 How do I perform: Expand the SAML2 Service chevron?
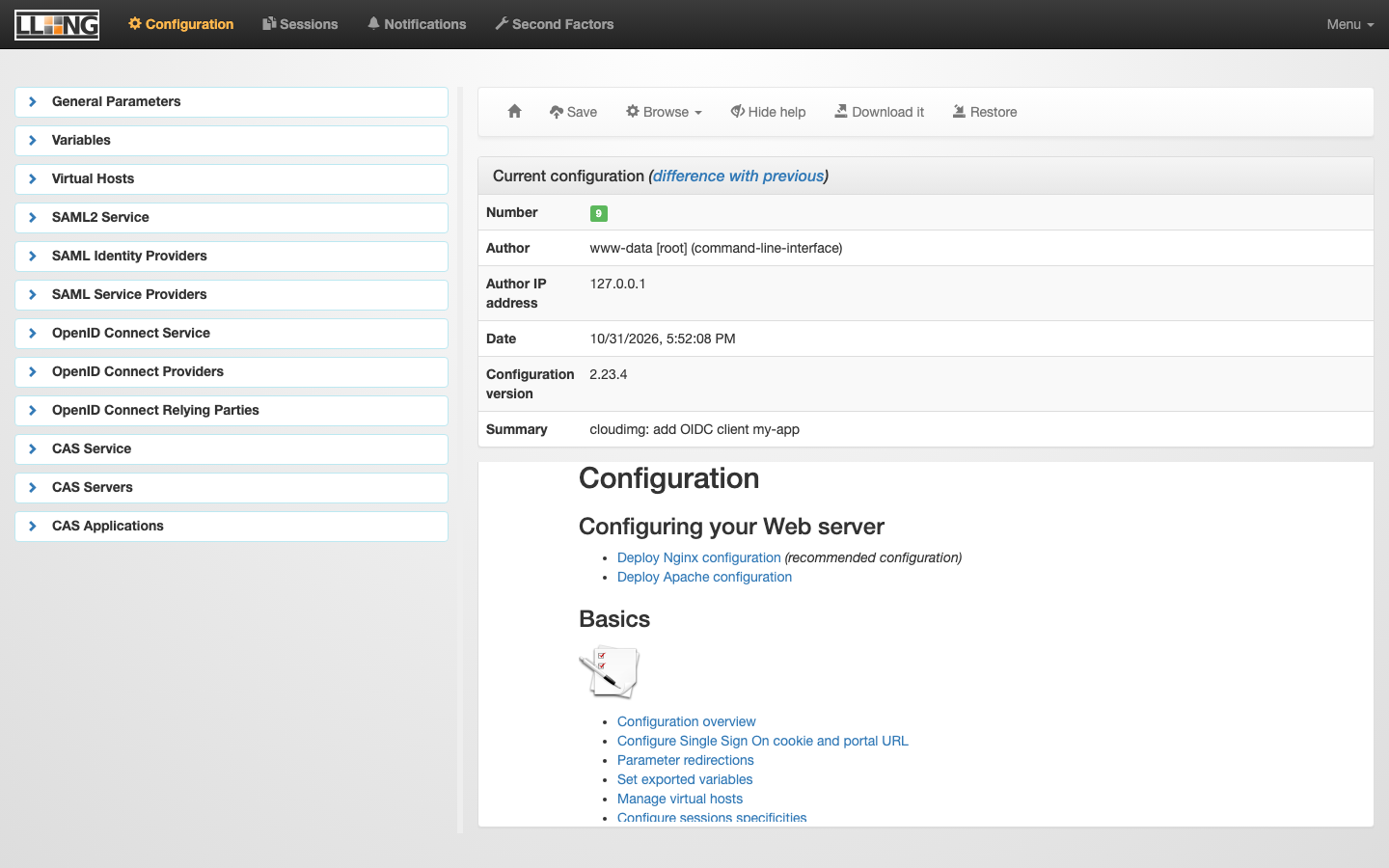pos(33,217)
